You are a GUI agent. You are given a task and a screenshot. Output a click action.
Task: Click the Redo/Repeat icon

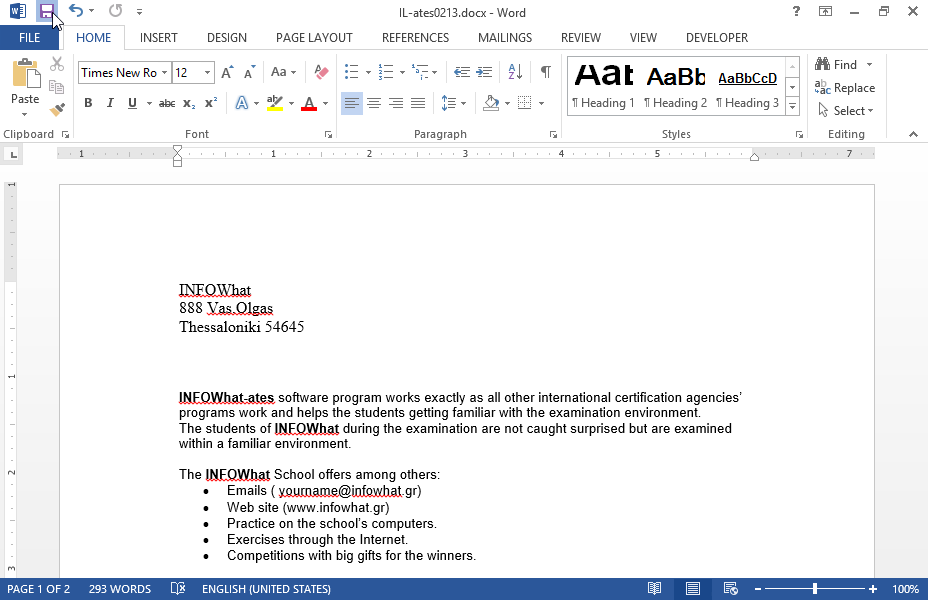click(115, 11)
